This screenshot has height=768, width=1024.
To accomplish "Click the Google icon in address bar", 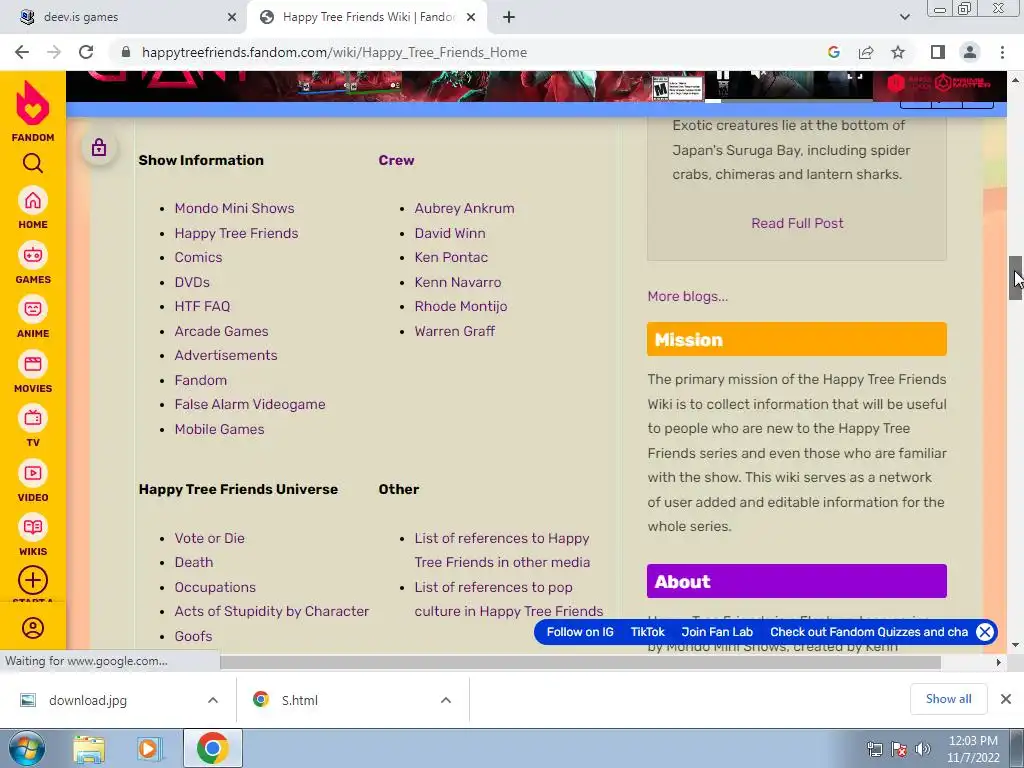I will [x=833, y=52].
